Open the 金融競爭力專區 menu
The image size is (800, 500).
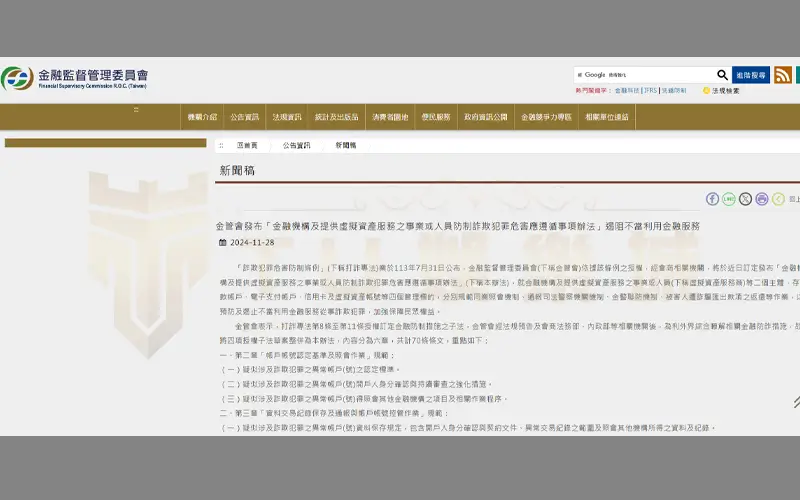pyautogui.click(x=545, y=117)
